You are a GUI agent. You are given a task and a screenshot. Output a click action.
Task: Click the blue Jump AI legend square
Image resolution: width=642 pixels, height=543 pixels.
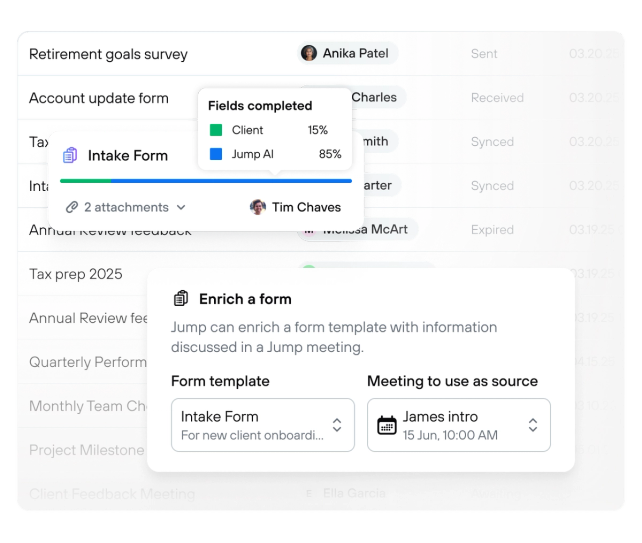click(x=216, y=154)
